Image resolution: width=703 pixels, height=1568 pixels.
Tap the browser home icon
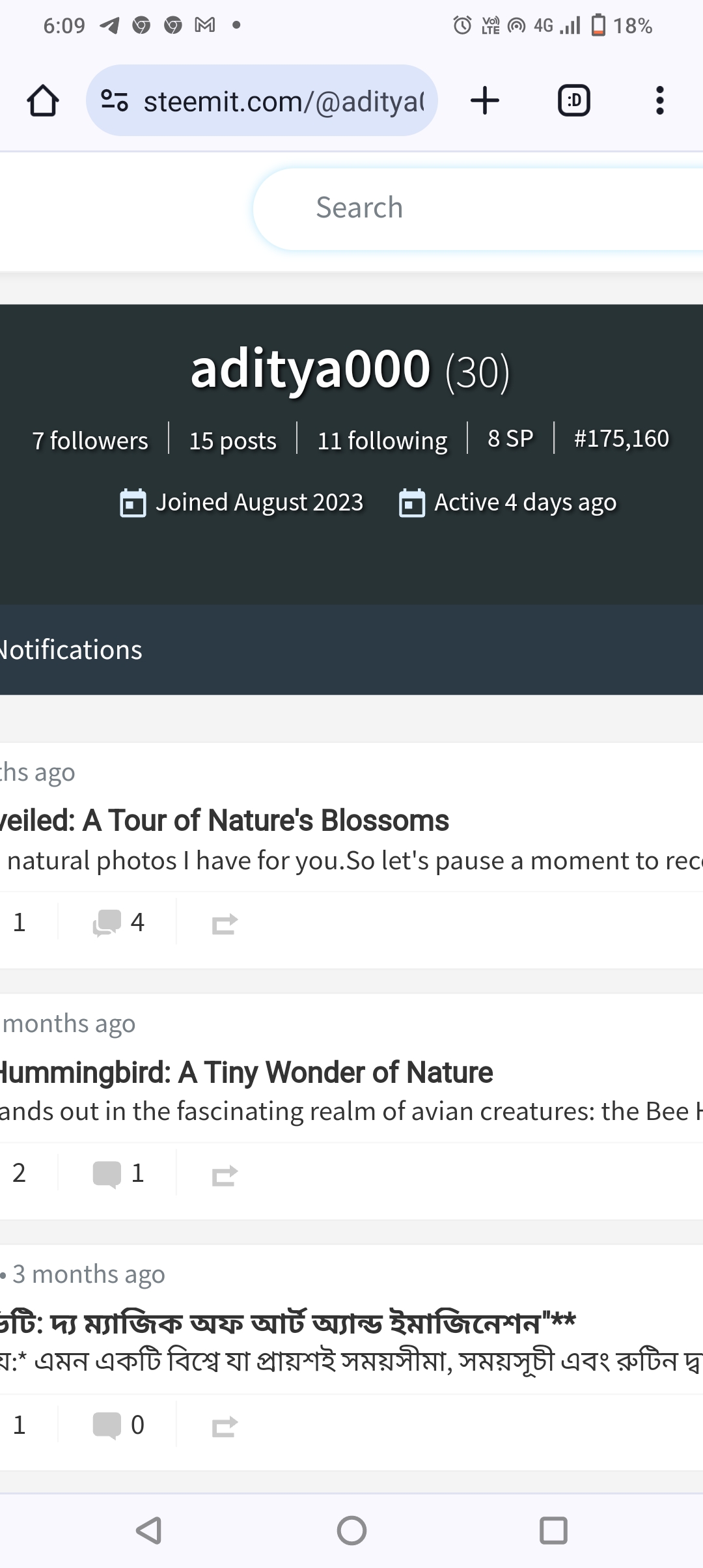pos(43,101)
